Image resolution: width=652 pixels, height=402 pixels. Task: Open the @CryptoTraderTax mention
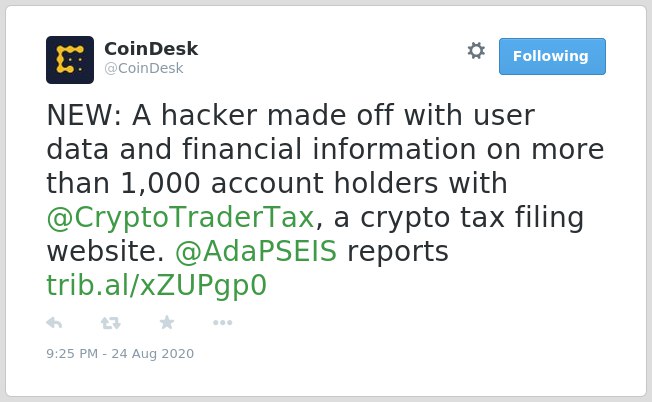tap(180, 218)
